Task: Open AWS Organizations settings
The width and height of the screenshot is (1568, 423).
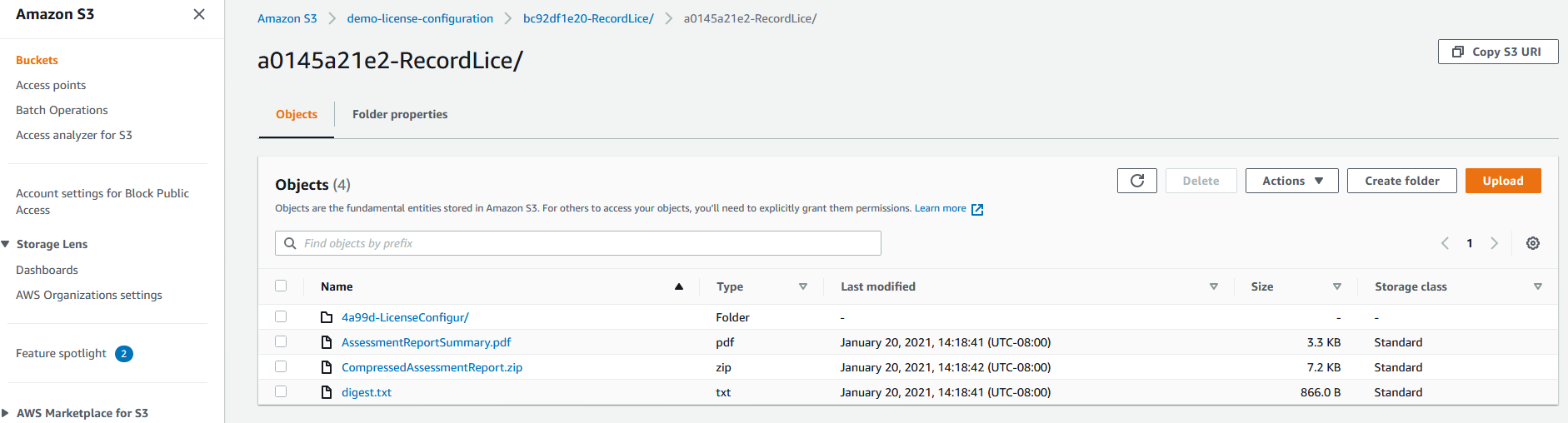Action: click(89, 295)
